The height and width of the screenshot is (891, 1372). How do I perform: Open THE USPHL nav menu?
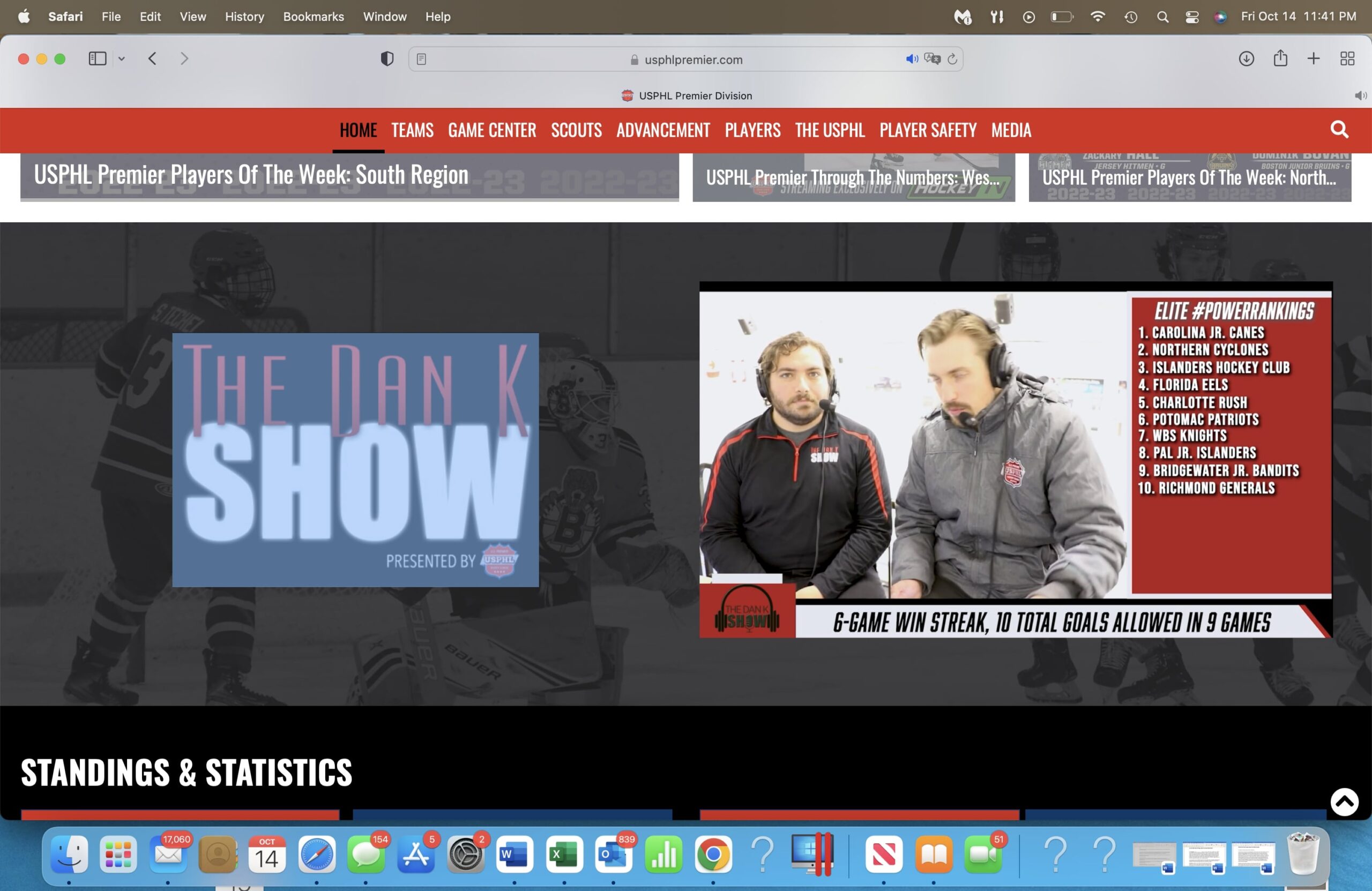click(x=830, y=130)
